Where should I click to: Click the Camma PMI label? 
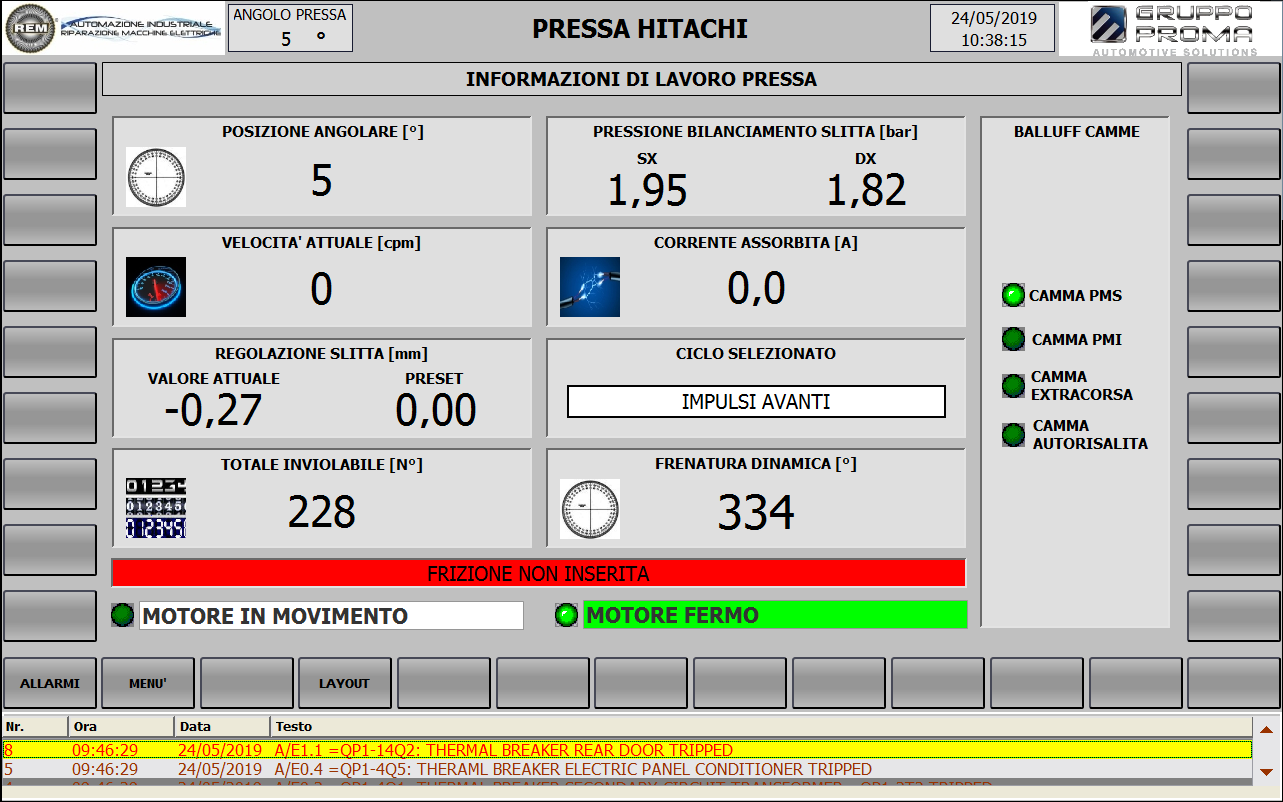[1076, 340]
